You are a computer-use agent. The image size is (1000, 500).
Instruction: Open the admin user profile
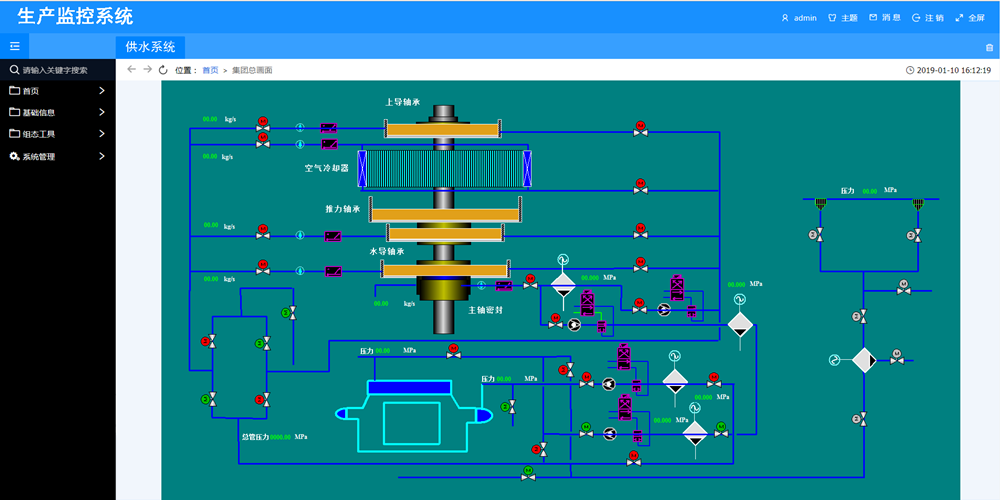[798, 17]
